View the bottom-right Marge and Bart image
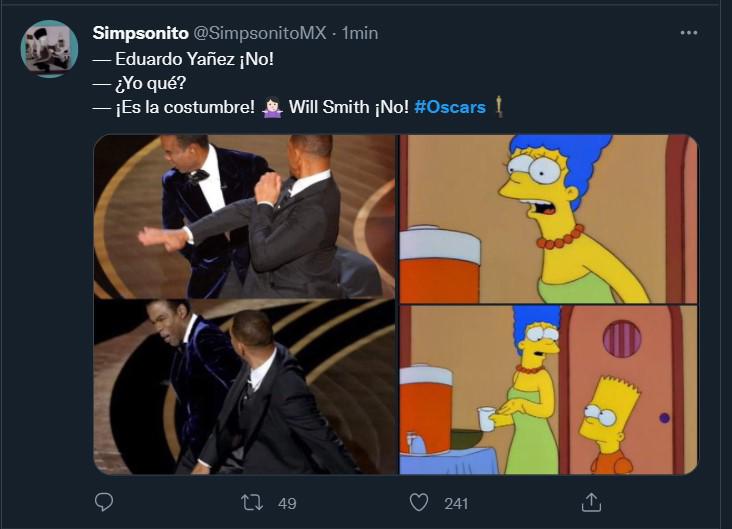 point(548,388)
